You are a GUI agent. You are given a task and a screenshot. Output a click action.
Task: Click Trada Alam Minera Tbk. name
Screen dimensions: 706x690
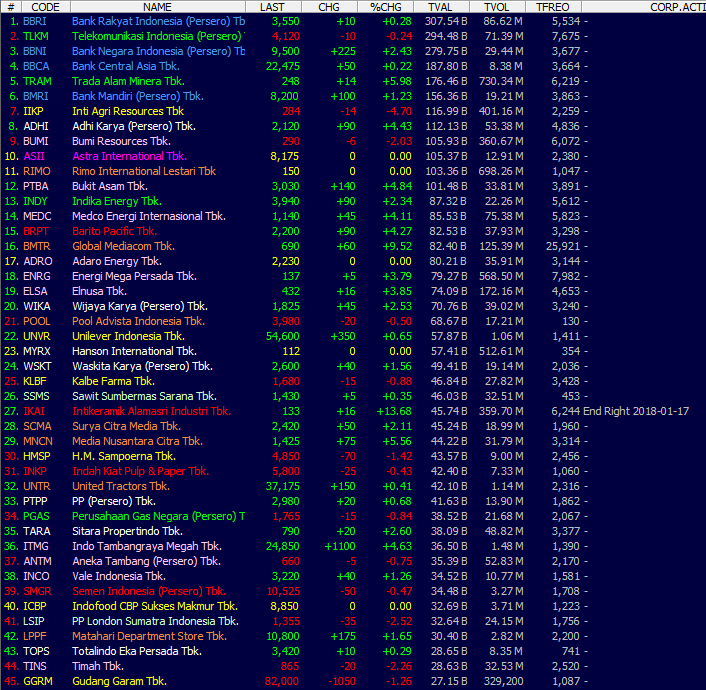[x=128, y=81]
